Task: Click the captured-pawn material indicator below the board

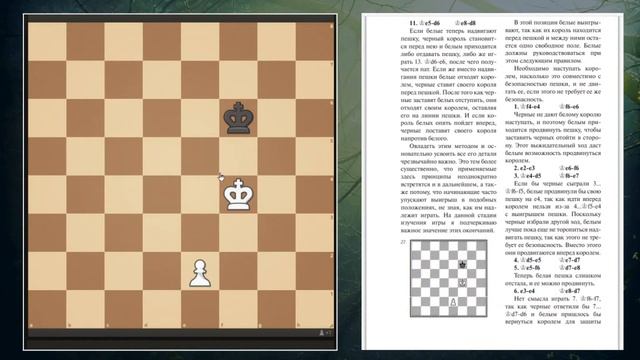Action: point(325,333)
